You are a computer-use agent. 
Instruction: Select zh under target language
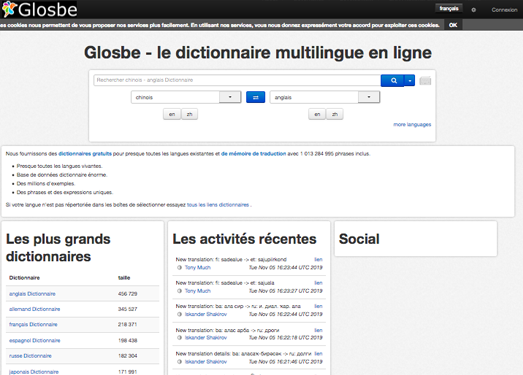point(335,114)
